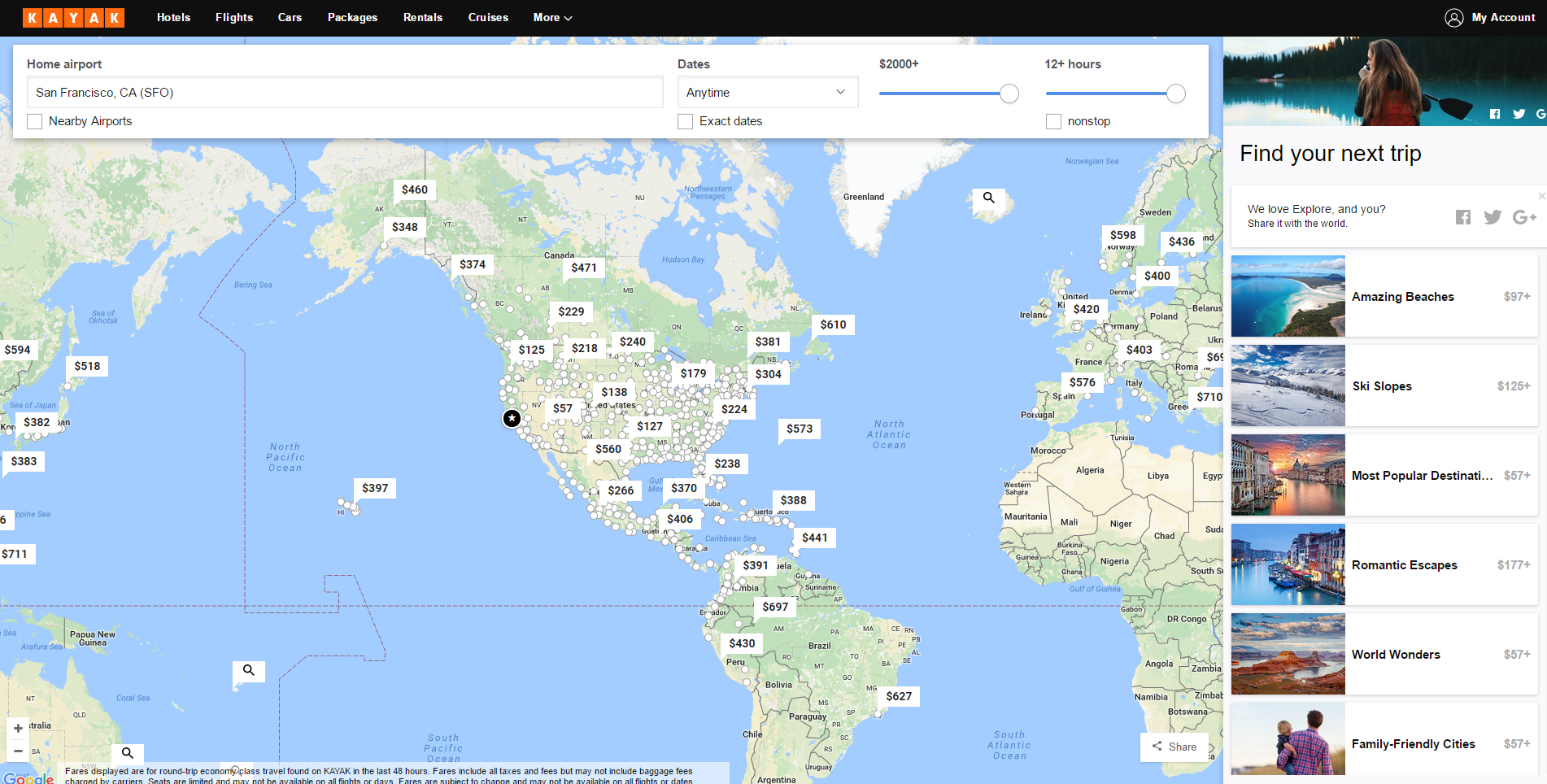Open the World Wonders category card
1547x784 pixels.
[x=1384, y=654]
